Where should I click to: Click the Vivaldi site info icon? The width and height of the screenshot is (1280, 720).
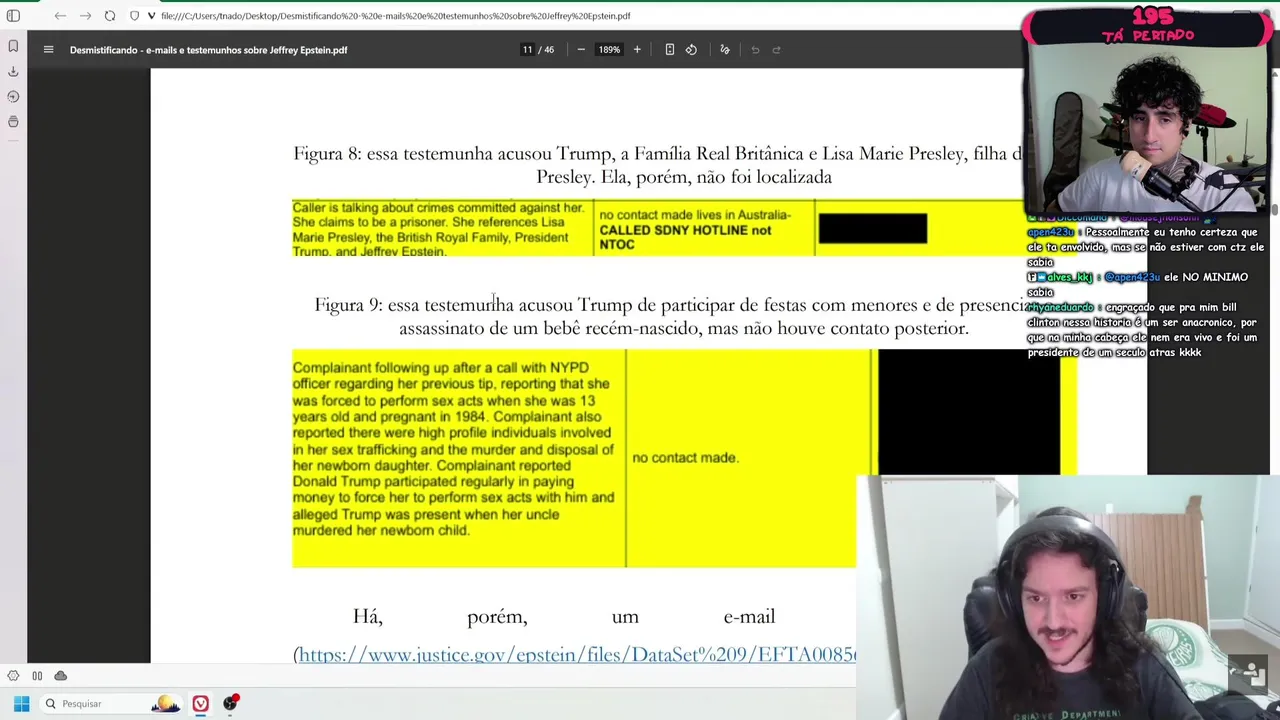pyautogui.click(x=151, y=16)
